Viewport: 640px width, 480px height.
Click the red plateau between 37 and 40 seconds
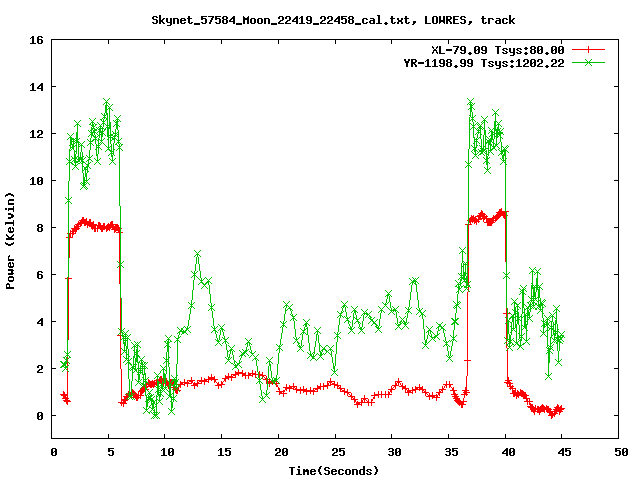[487, 218]
